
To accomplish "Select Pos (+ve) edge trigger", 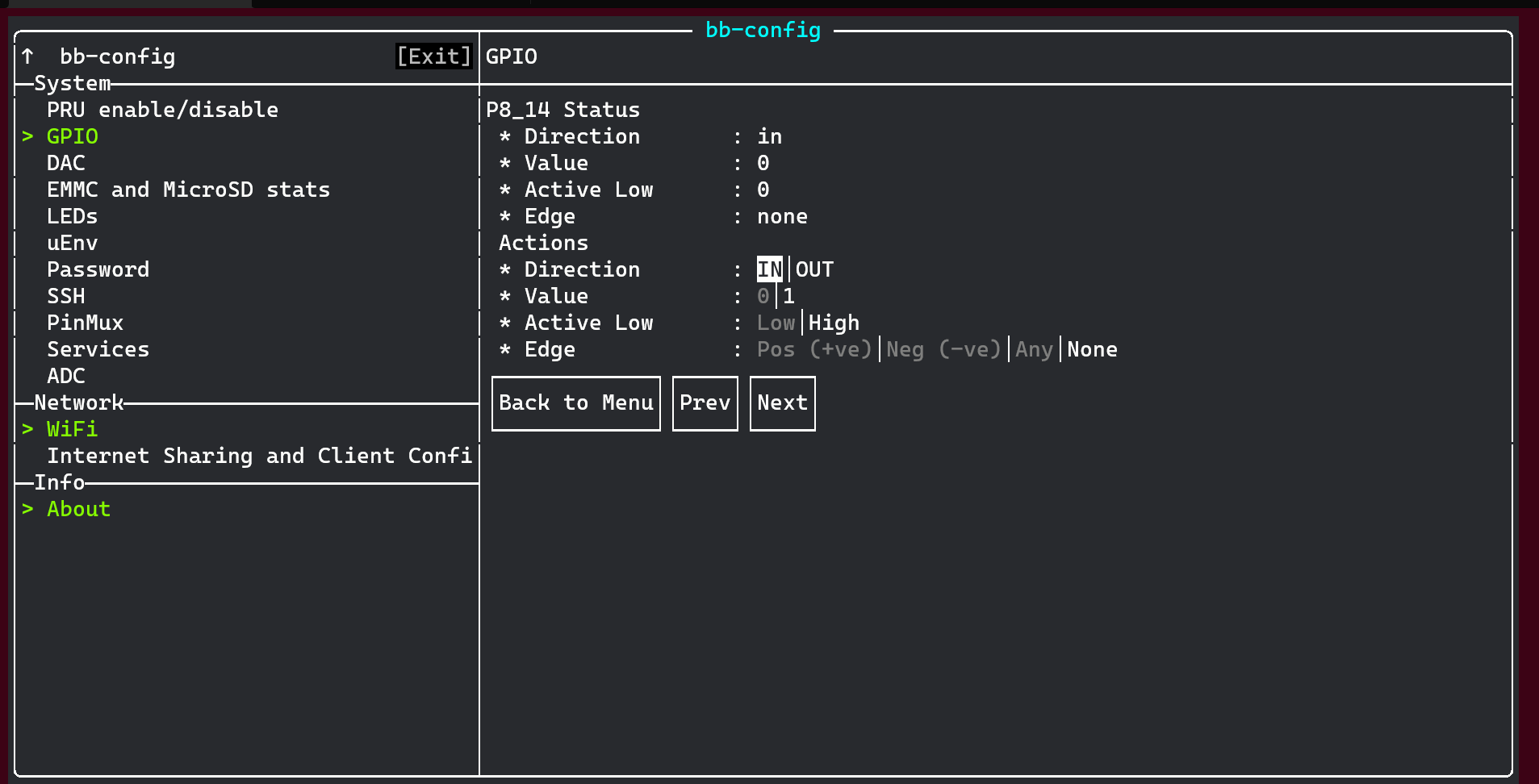I will 813,349.
